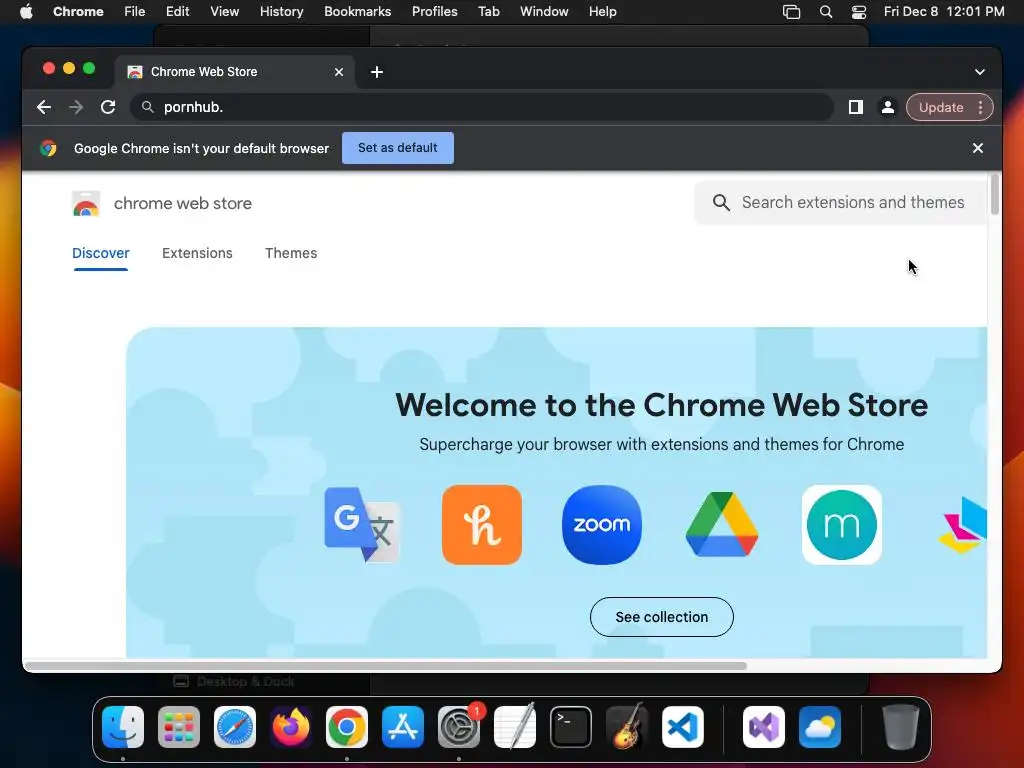Image resolution: width=1024 pixels, height=768 pixels.
Task: Open the Help menu
Action: pos(603,12)
